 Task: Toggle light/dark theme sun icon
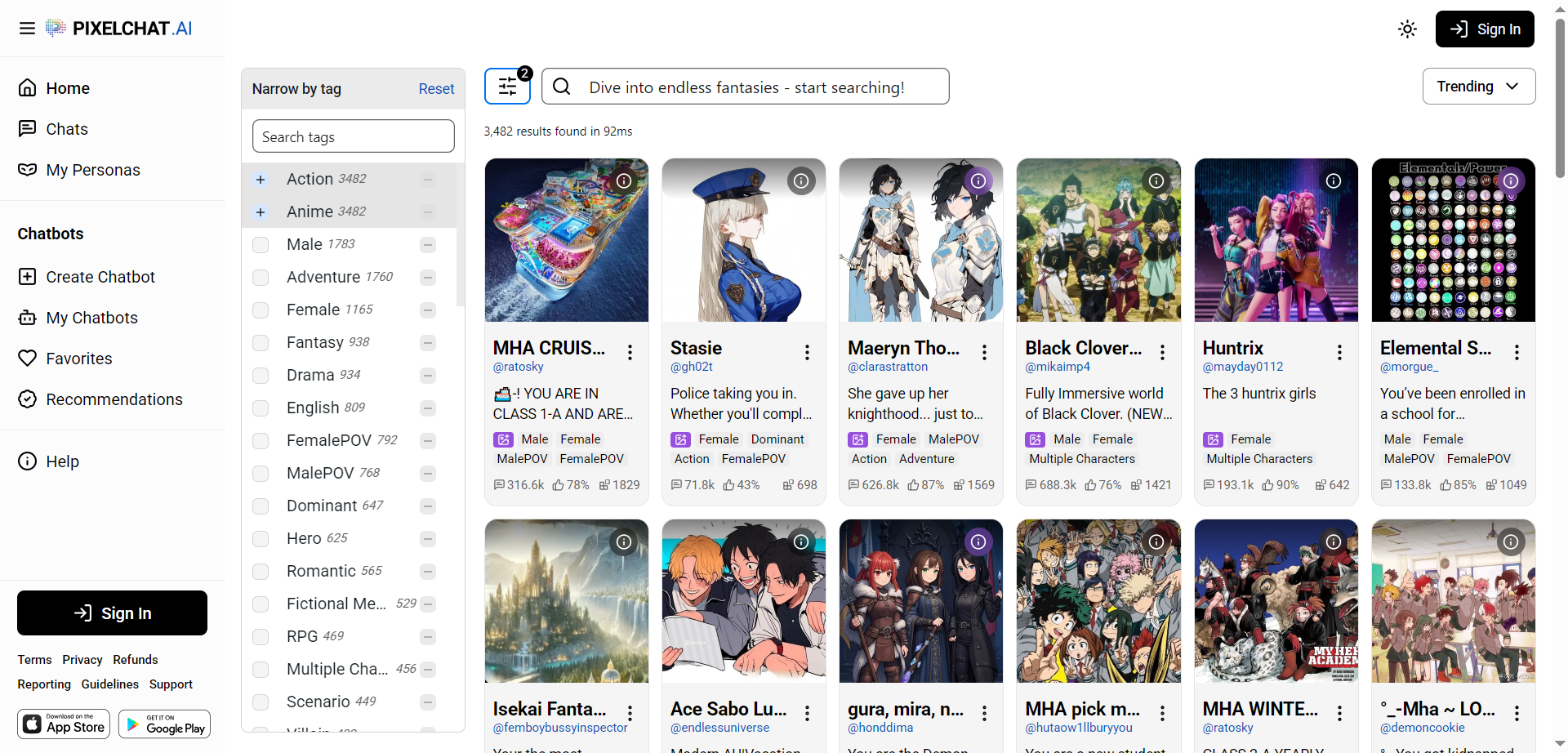pos(1407,29)
